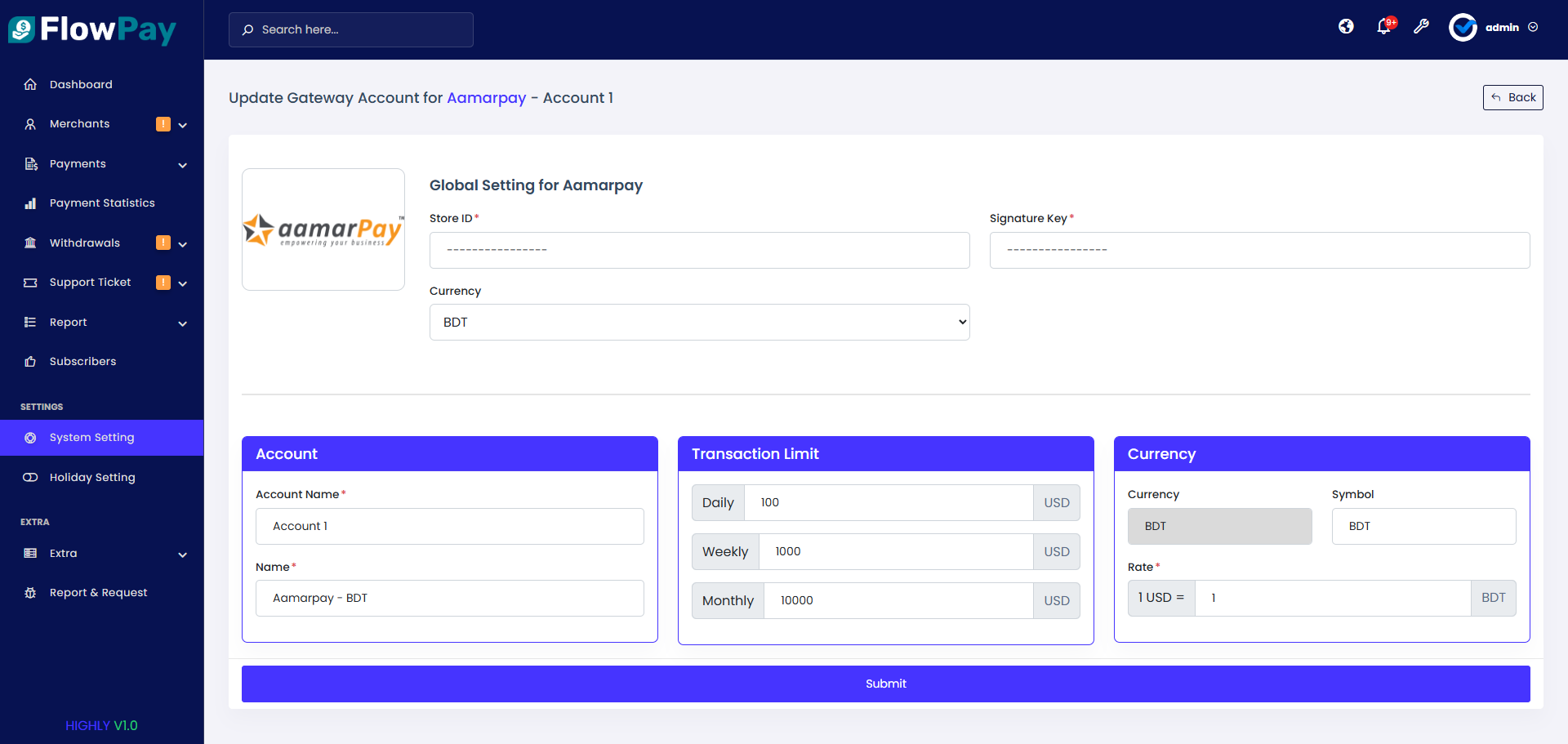Open notifications bell icon

pyautogui.click(x=1383, y=27)
